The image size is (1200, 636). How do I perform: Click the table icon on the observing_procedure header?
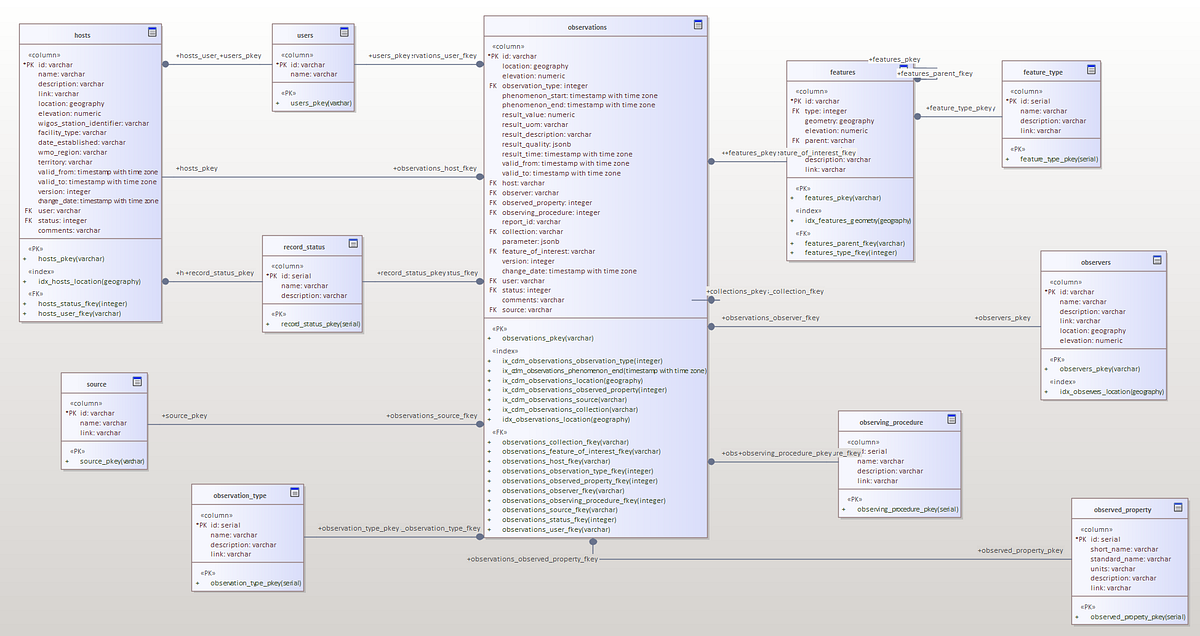click(x=952, y=419)
